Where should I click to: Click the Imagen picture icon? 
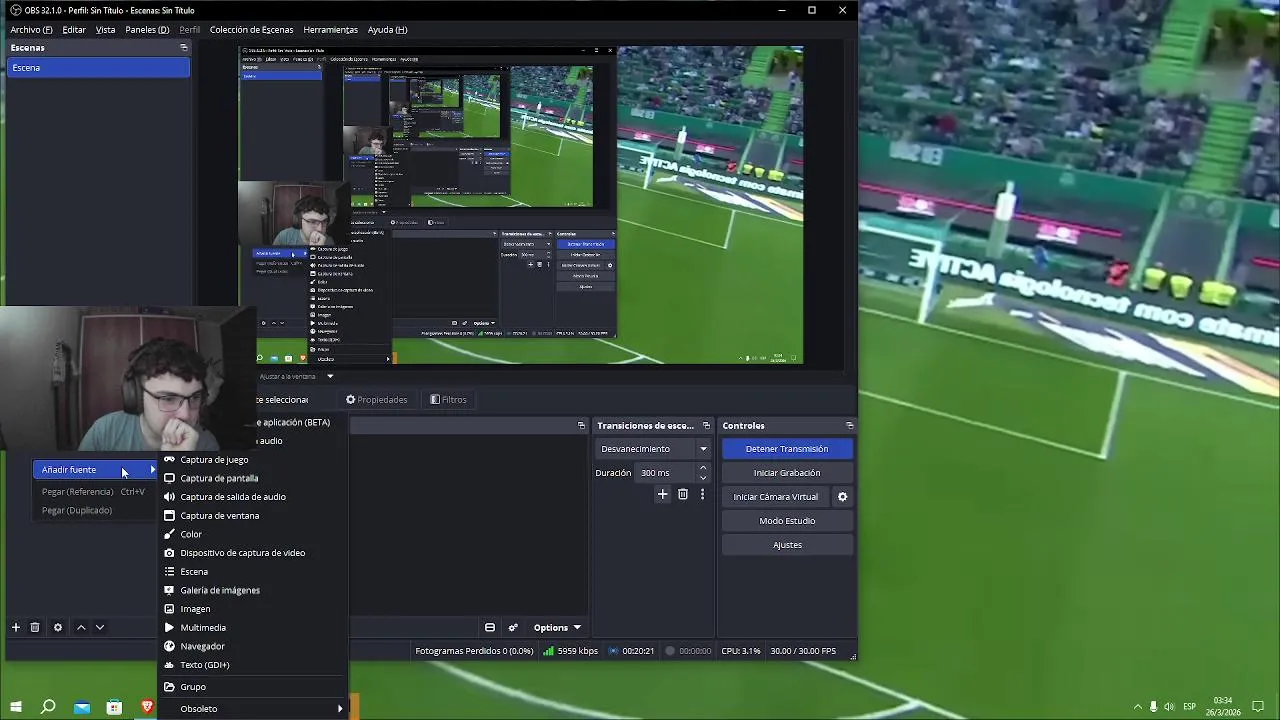pyautogui.click(x=169, y=609)
